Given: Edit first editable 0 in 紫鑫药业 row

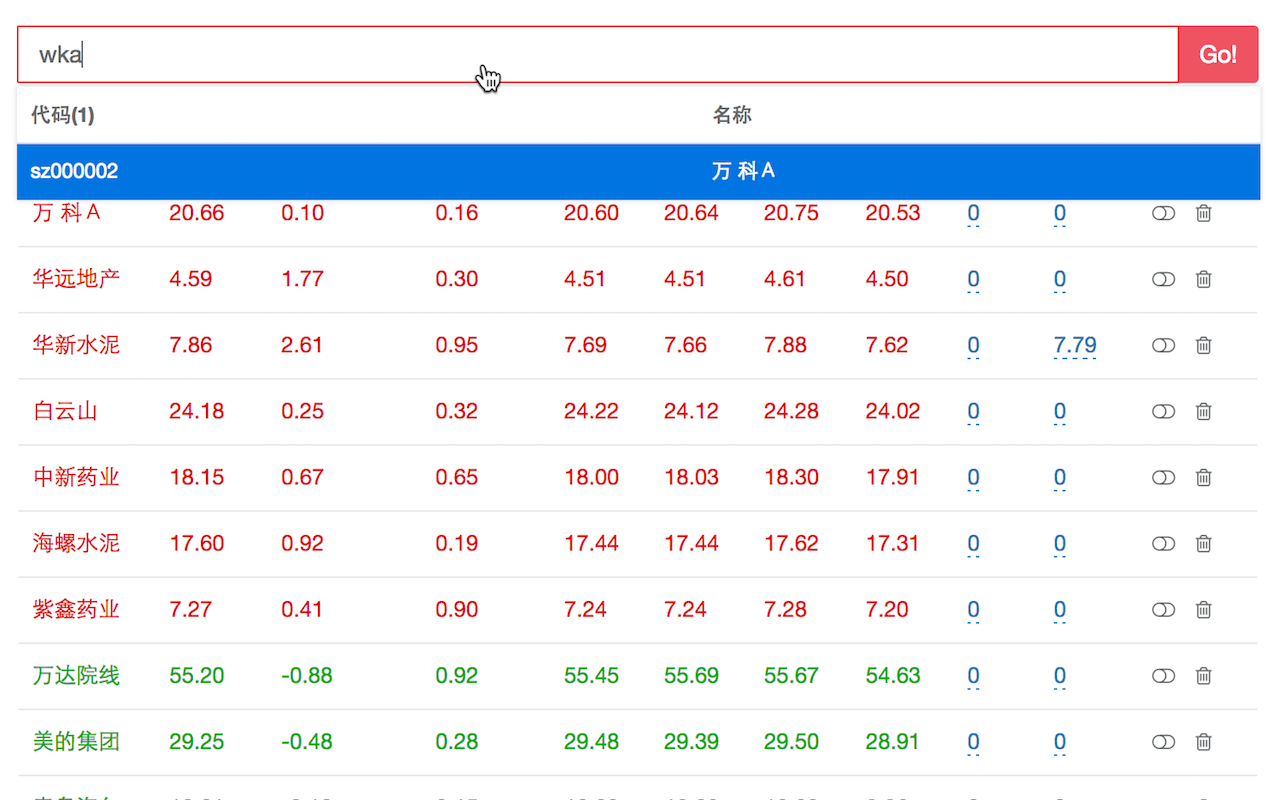Looking at the screenshot, I should (x=973, y=610).
